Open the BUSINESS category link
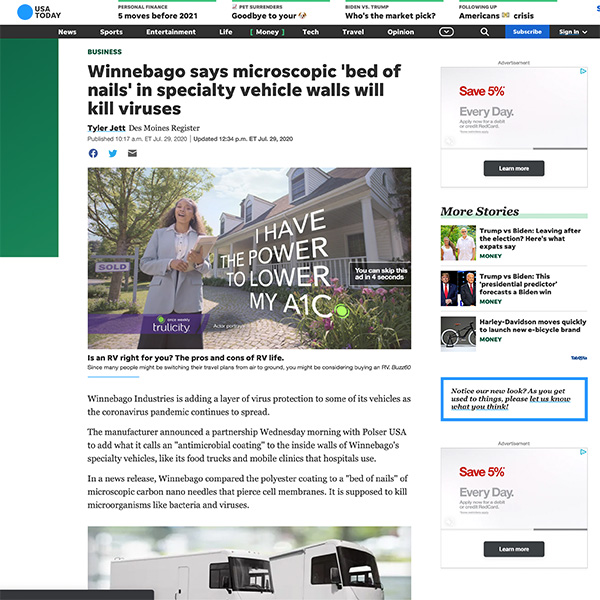This screenshot has width=600, height=600. 105,51
